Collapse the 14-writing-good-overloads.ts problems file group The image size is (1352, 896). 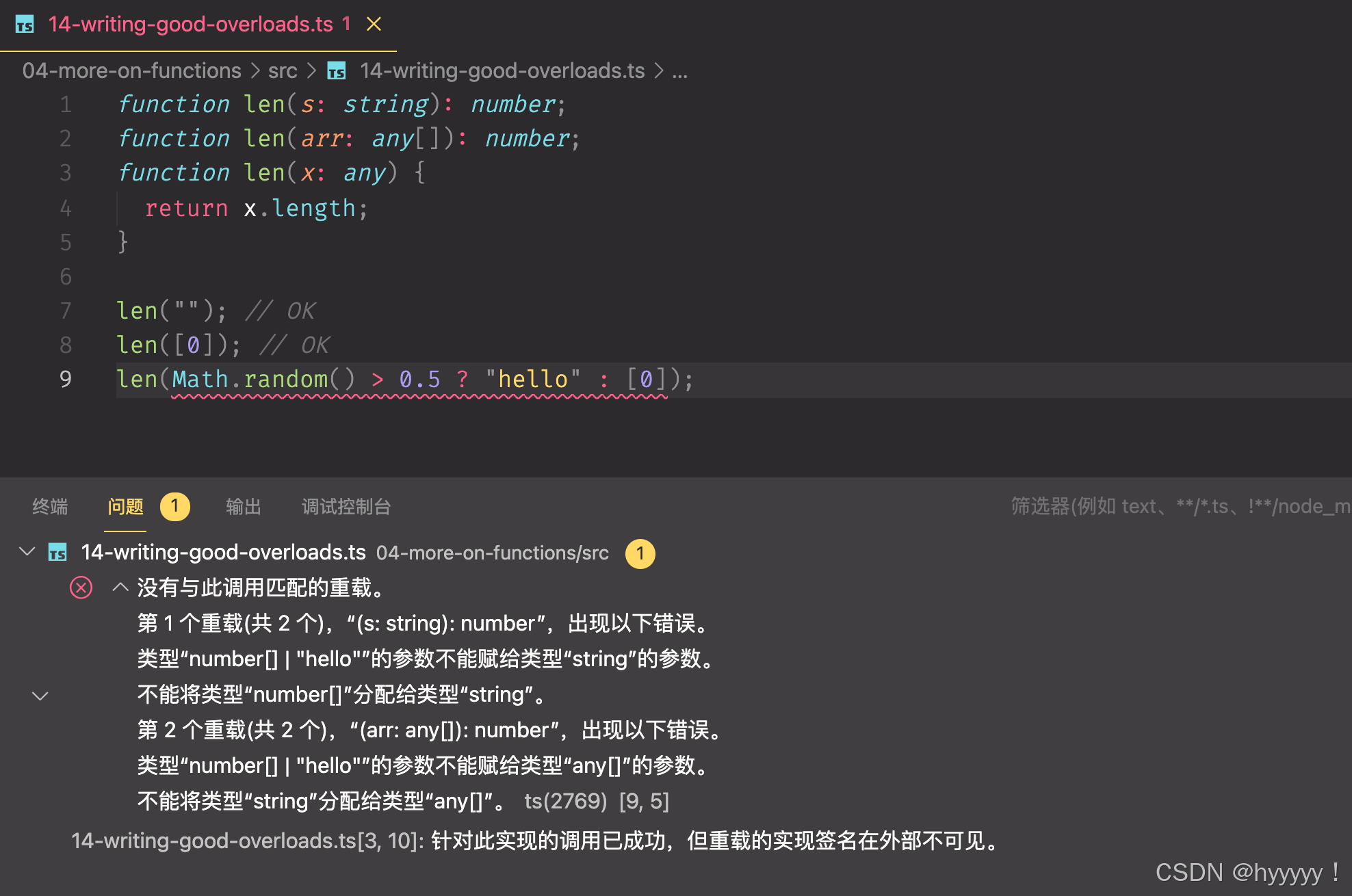27,551
